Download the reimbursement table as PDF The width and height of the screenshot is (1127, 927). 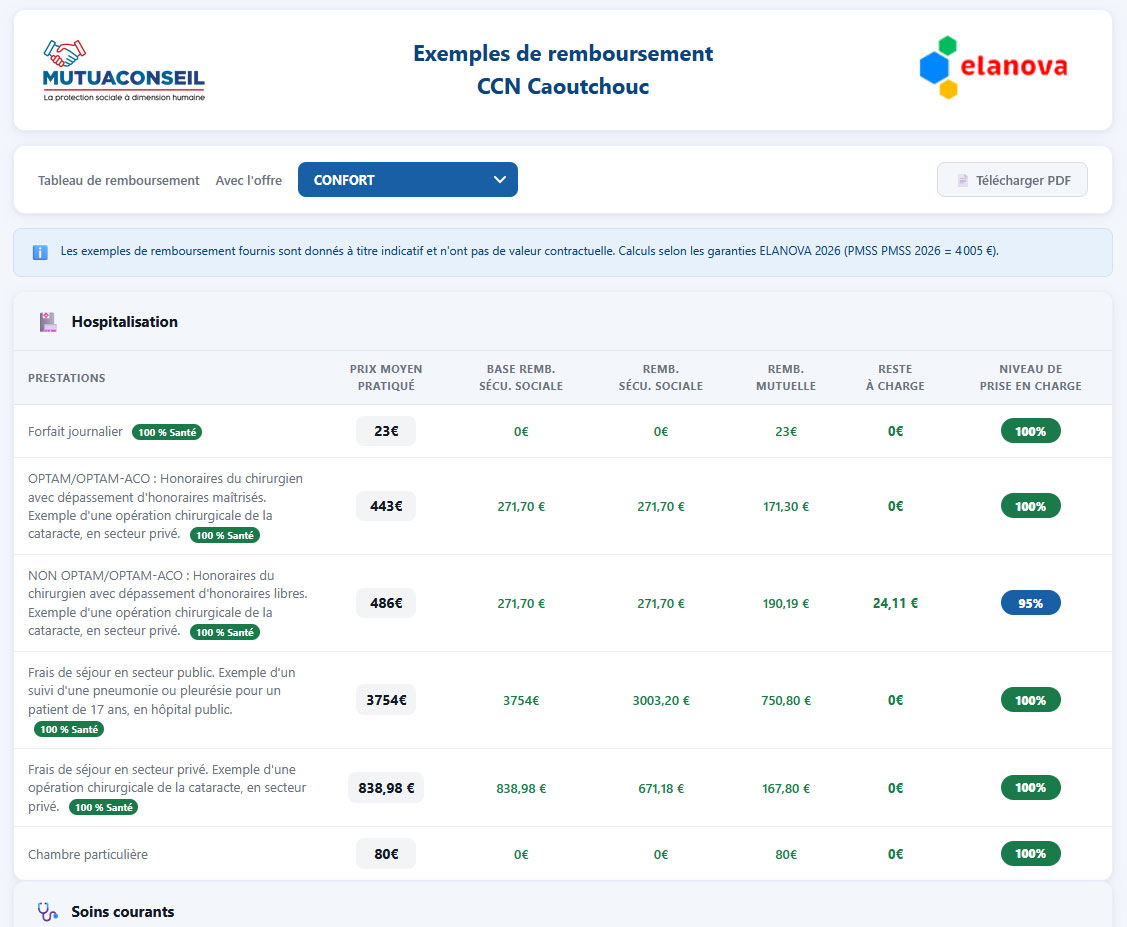pos(1012,180)
